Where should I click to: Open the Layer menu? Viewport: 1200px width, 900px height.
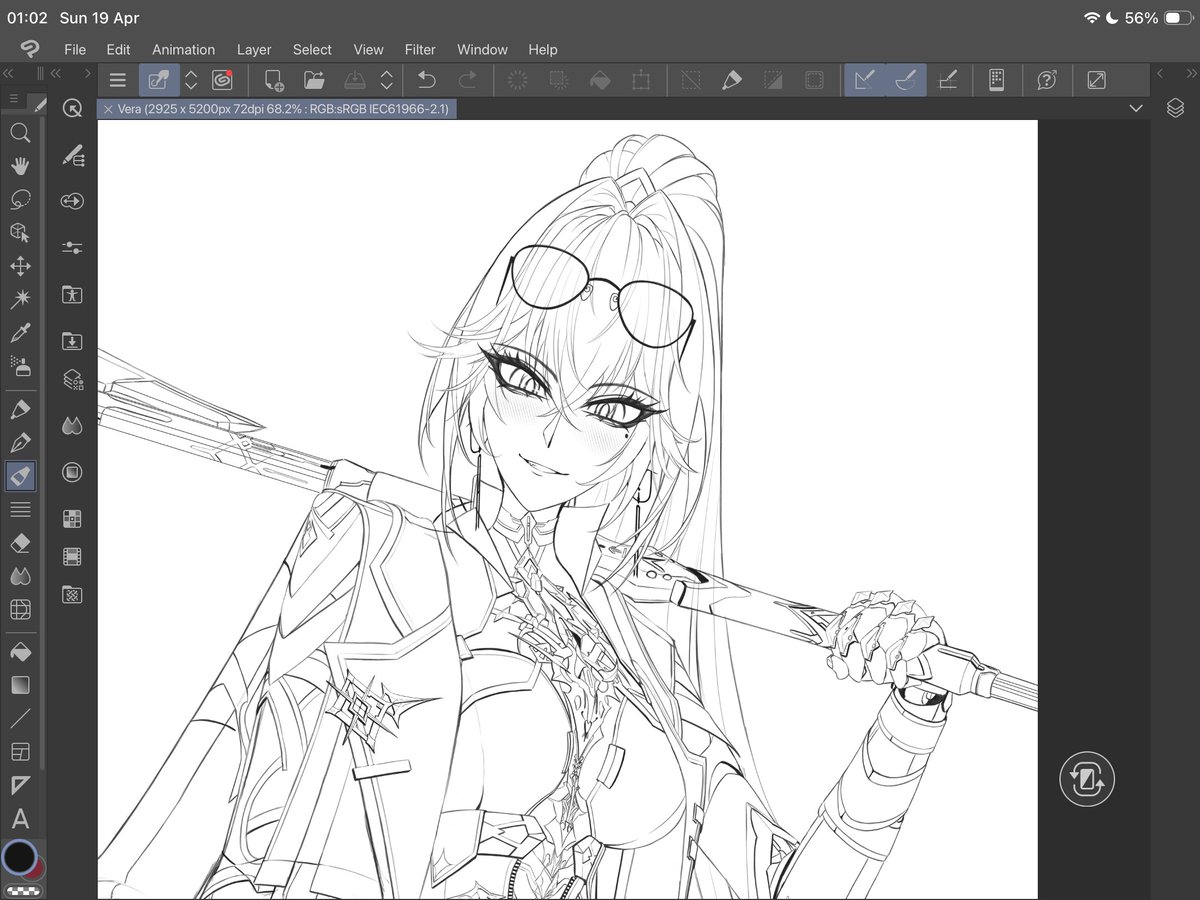click(x=254, y=49)
